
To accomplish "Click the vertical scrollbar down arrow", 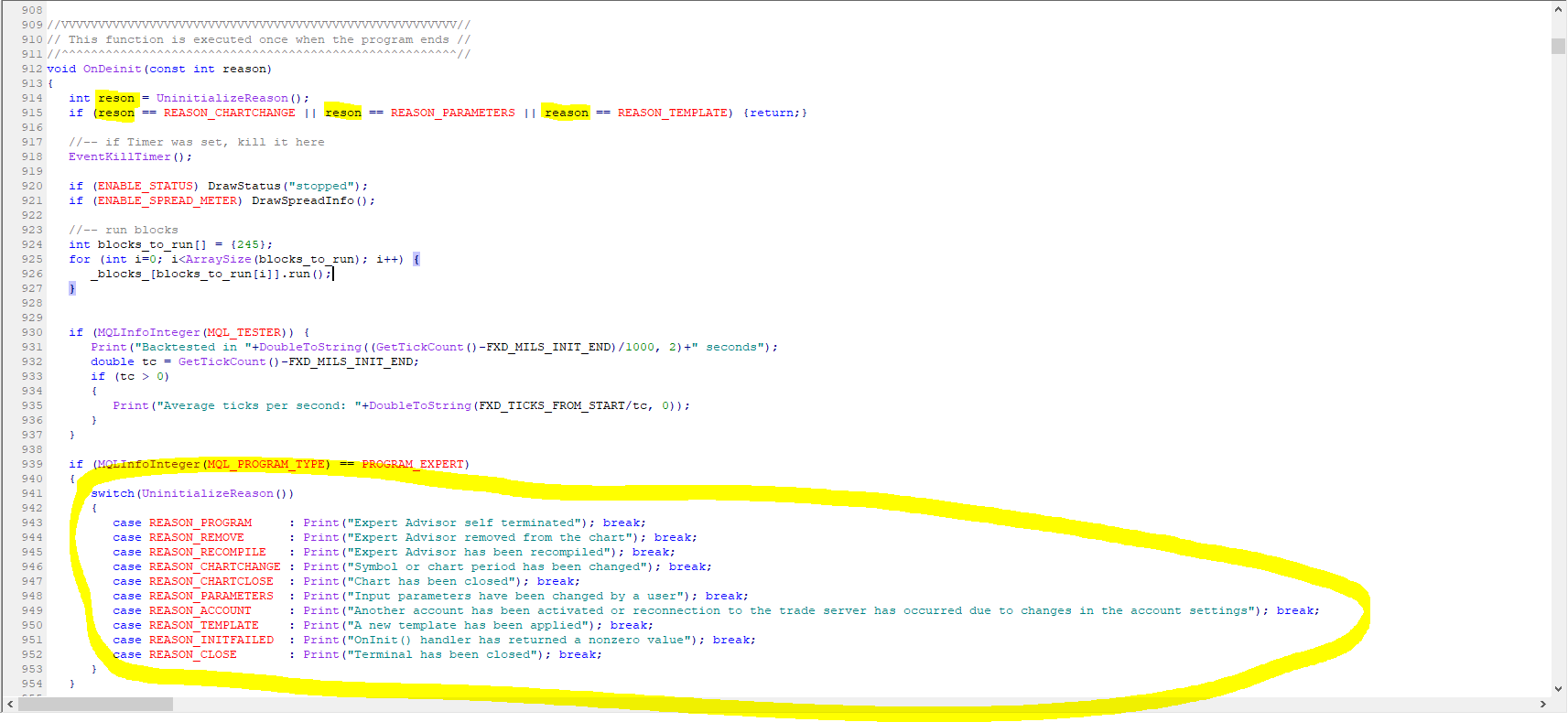I will [x=1558, y=689].
